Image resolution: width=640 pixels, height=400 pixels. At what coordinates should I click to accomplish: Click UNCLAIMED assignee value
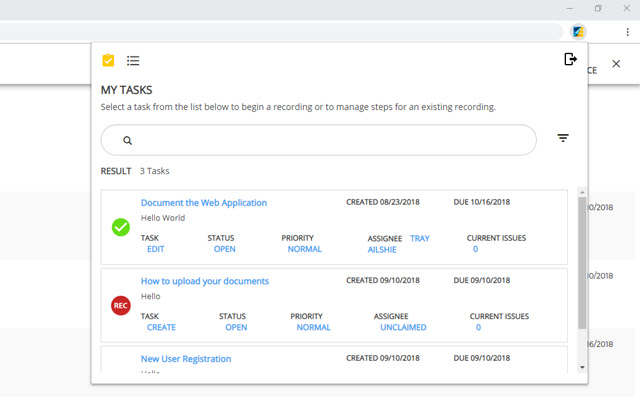tap(403, 327)
